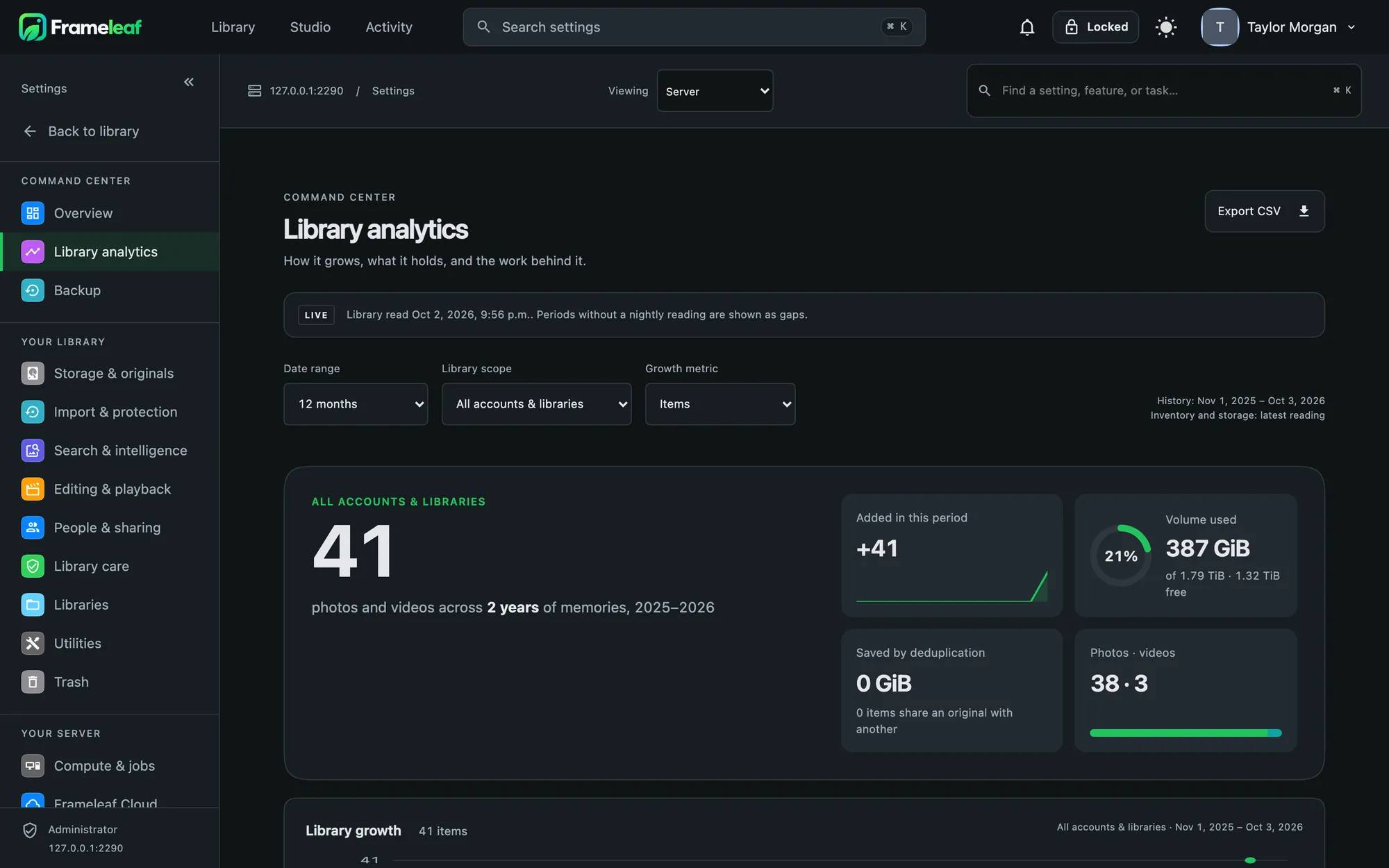Click the Libraries folder icon
The height and width of the screenshot is (868, 1389).
(x=33, y=605)
